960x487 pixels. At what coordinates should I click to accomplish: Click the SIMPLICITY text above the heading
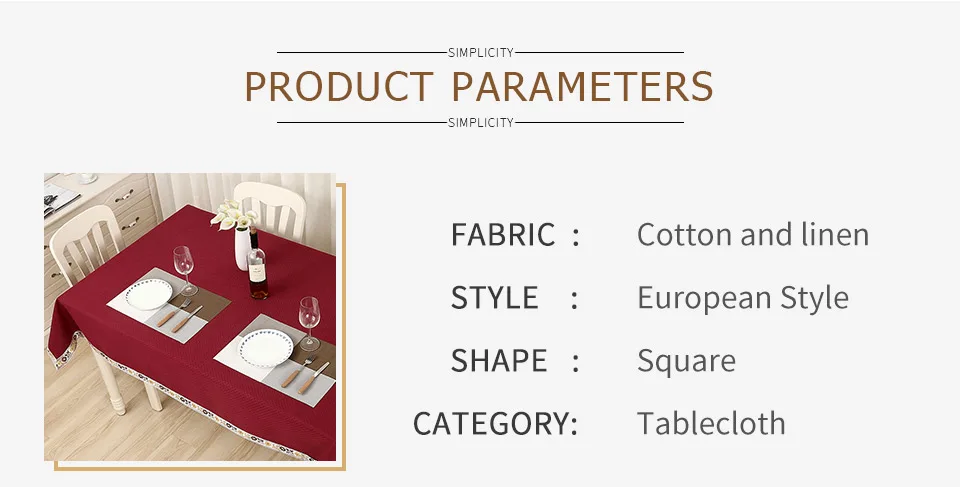[x=481, y=53]
